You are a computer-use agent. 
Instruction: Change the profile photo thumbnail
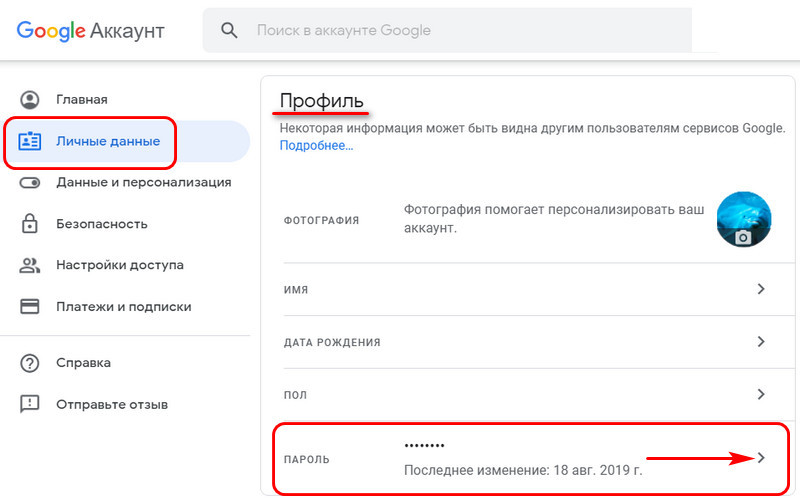coord(744,219)
